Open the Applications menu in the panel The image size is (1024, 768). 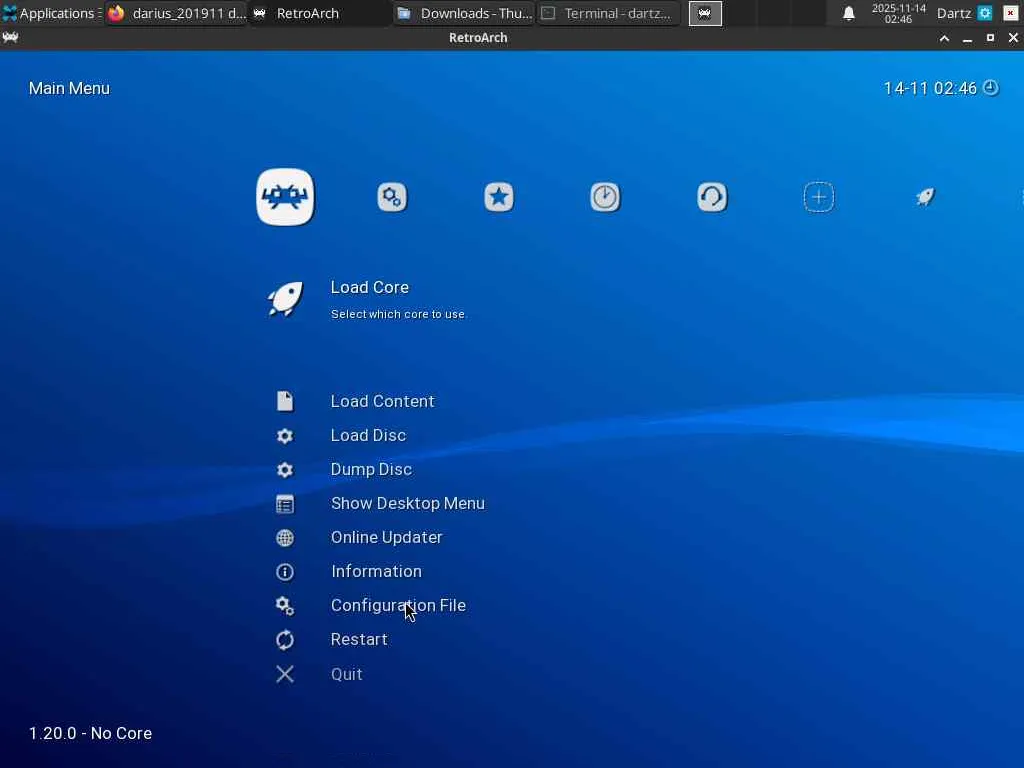(52, 13)
